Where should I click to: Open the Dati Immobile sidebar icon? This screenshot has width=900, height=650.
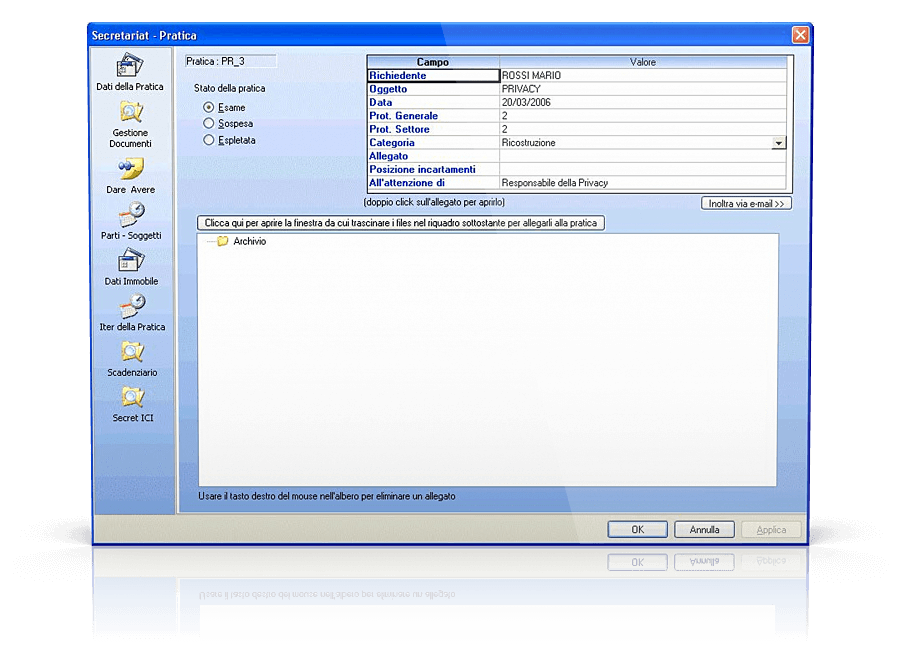pyautogui.click(x=131, y=260)
